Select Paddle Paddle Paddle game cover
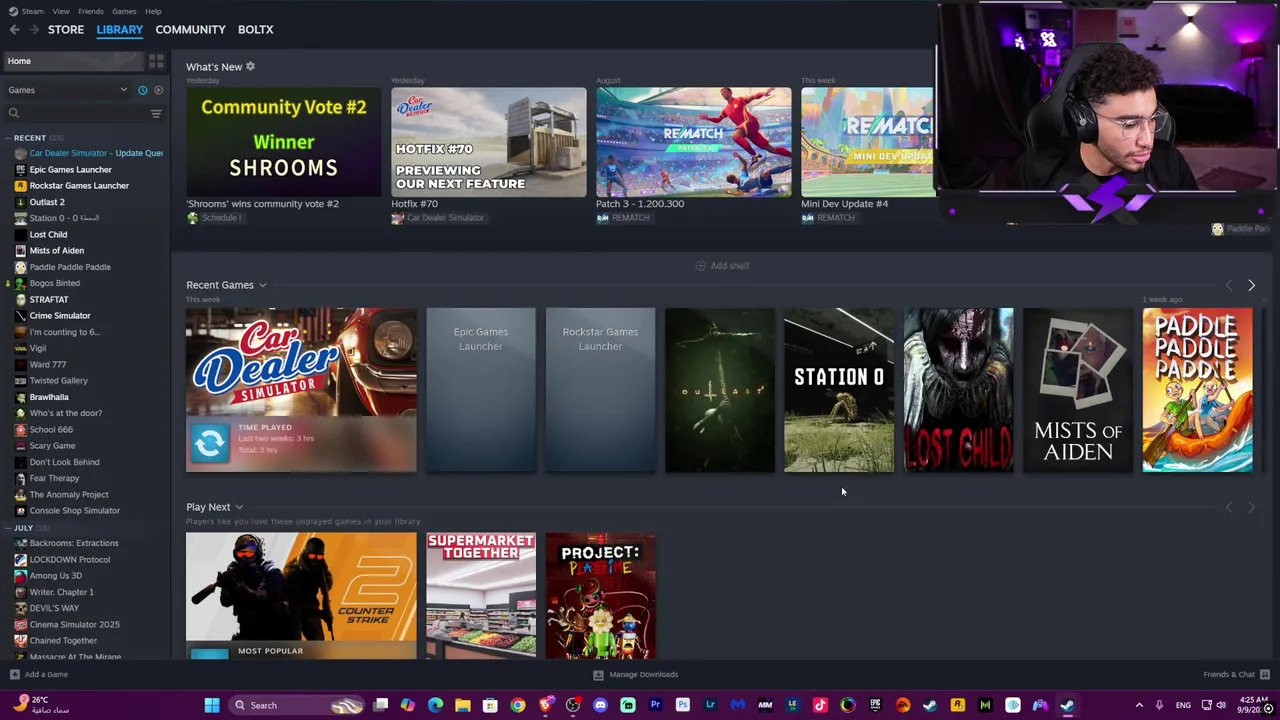Screen dimensions: 1280x720 (x=1197, y=390)
